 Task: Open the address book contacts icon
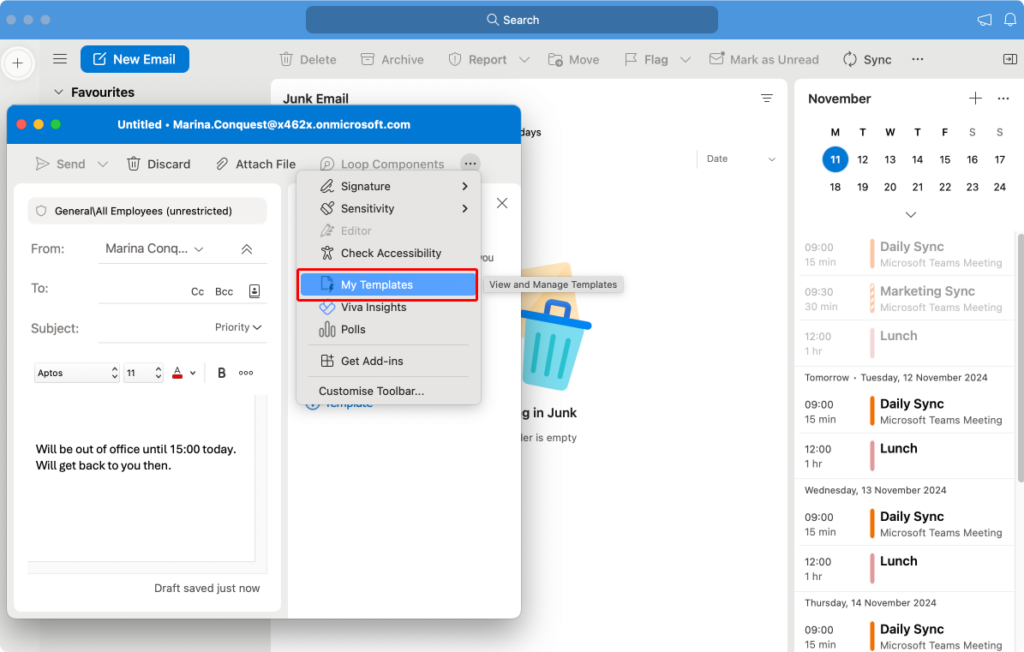coord(255,291)
